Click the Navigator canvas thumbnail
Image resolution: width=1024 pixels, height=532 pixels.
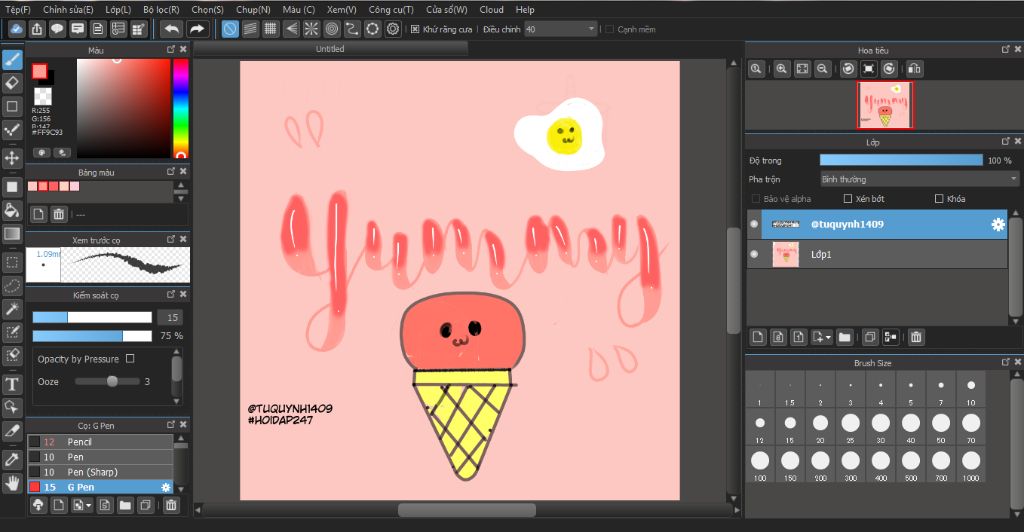pyautogui.click(x=886, y=105)
